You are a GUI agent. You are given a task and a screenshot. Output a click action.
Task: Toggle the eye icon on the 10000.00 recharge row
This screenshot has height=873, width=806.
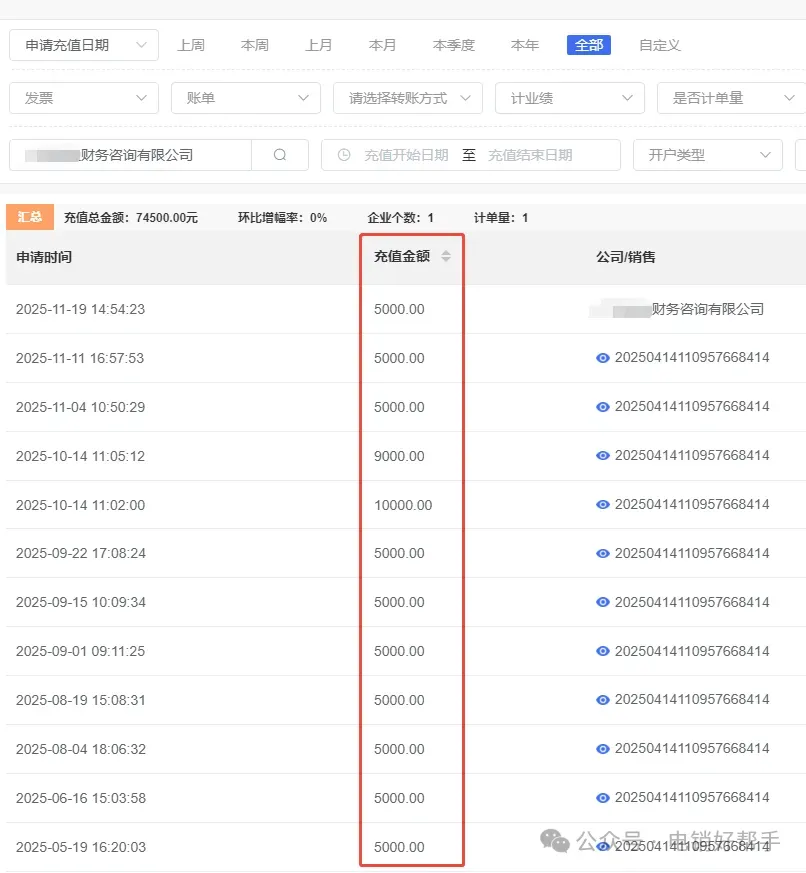[x=603, y=505]
